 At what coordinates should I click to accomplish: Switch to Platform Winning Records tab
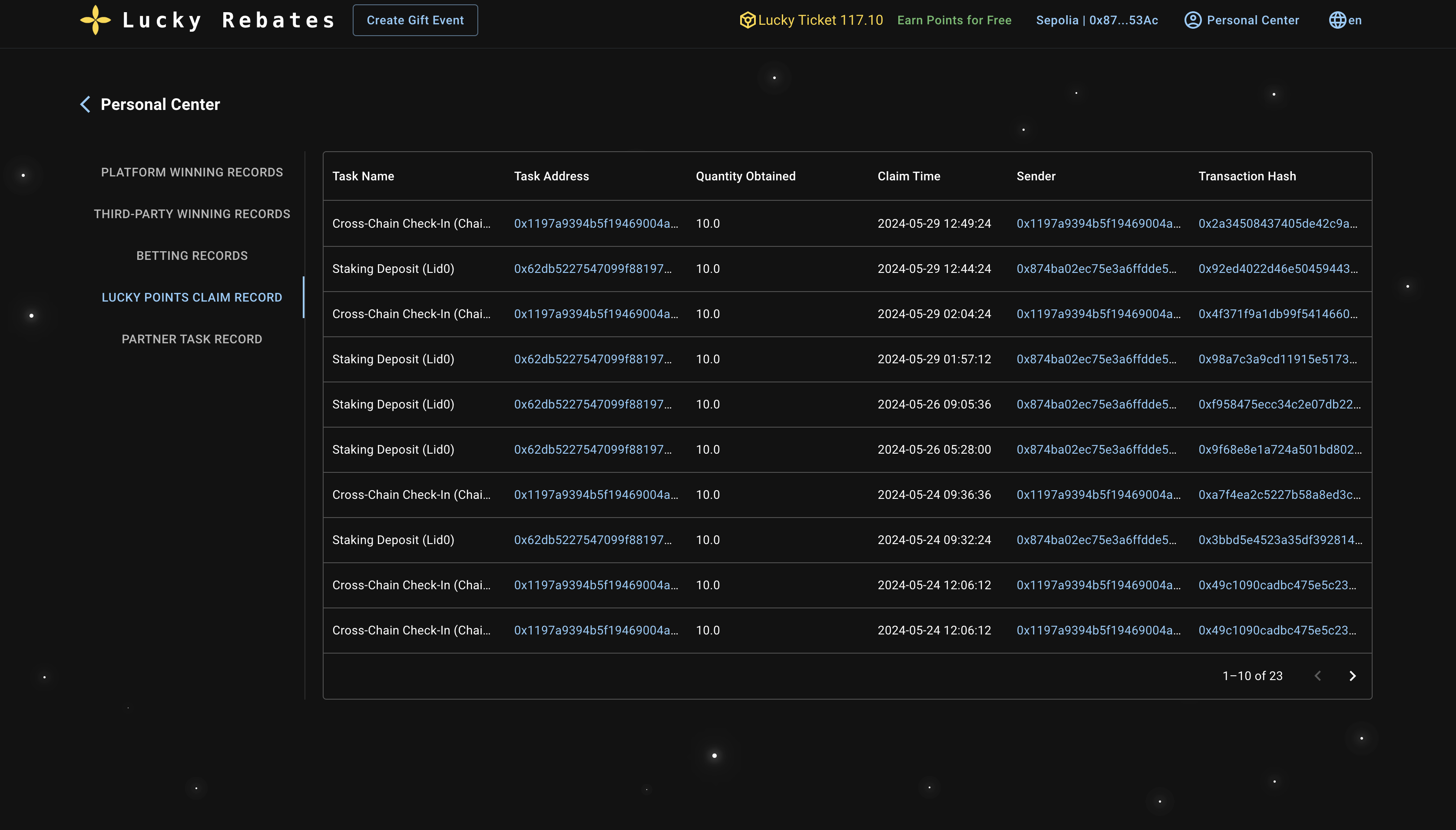tap(192, 172)
